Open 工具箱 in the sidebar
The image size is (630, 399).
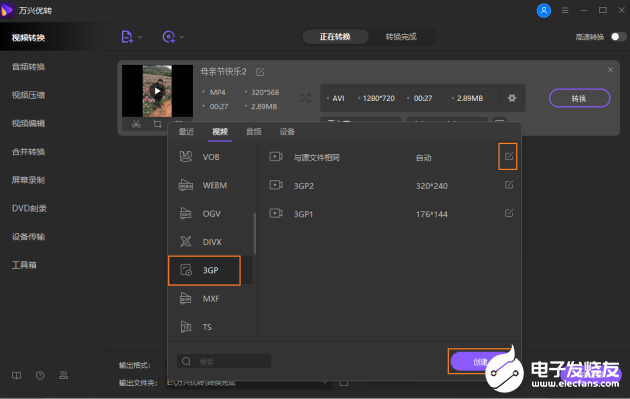[24, 265]
